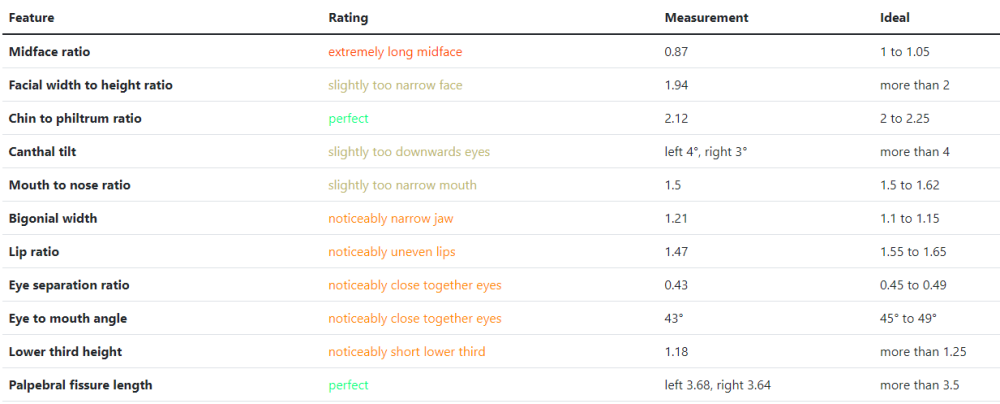Screen dimensions: 1000x404
Task: Select Facial width to height ratio label
Action: [91, 85]
